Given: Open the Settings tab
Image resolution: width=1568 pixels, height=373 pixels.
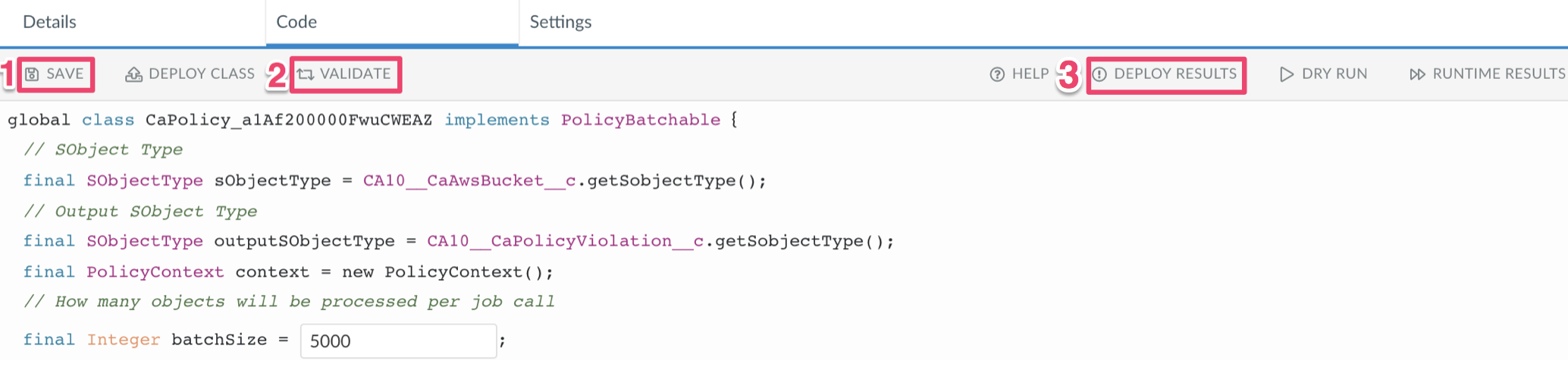Looking at the screenshot, I should coord(560,22).
